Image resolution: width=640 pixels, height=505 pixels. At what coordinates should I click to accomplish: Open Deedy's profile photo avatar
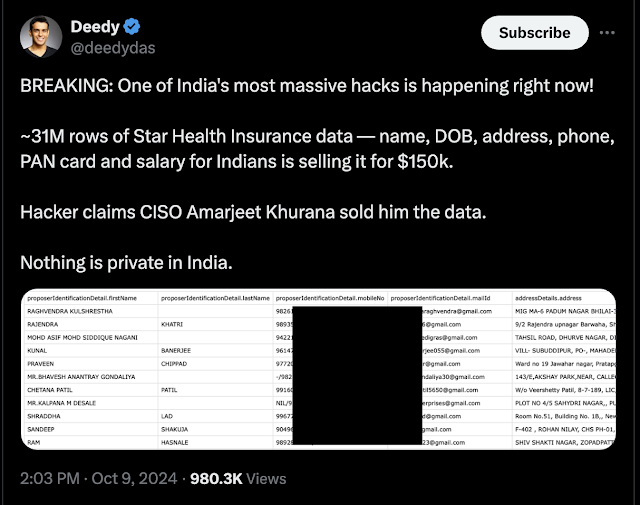coord(41,36)
